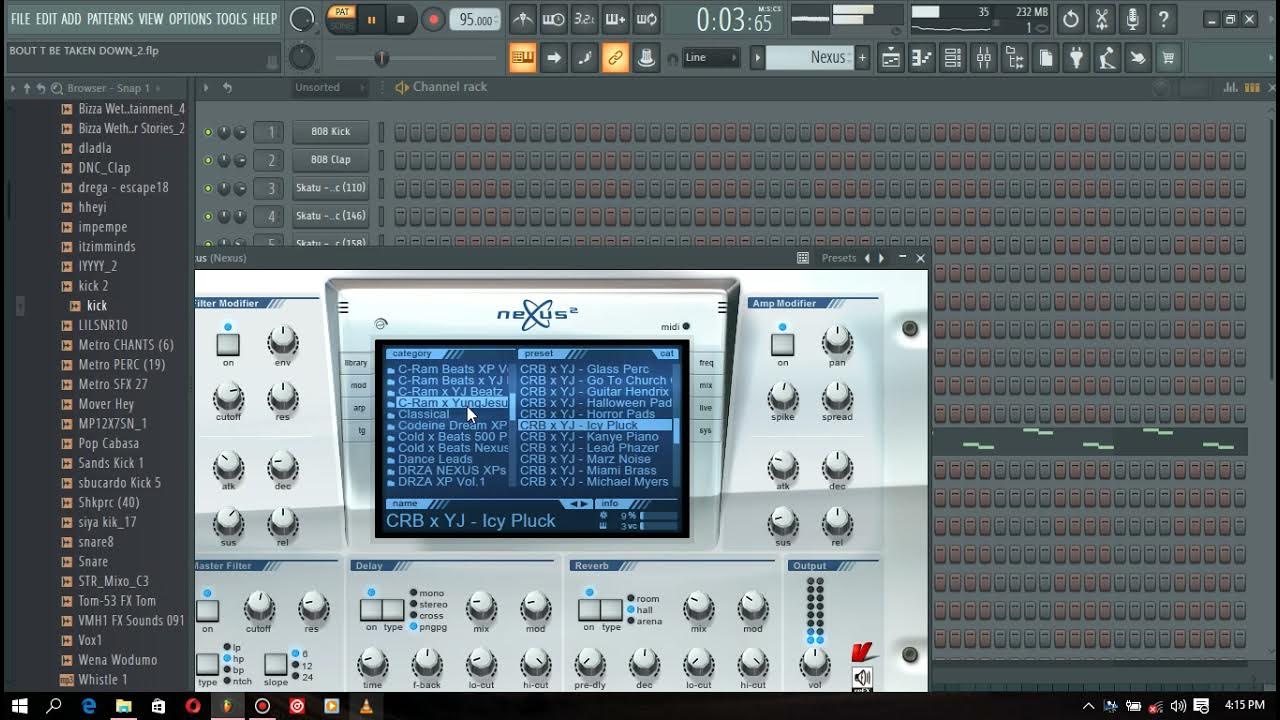Click the record button
Screen dimensions: 1280x720
432,19
